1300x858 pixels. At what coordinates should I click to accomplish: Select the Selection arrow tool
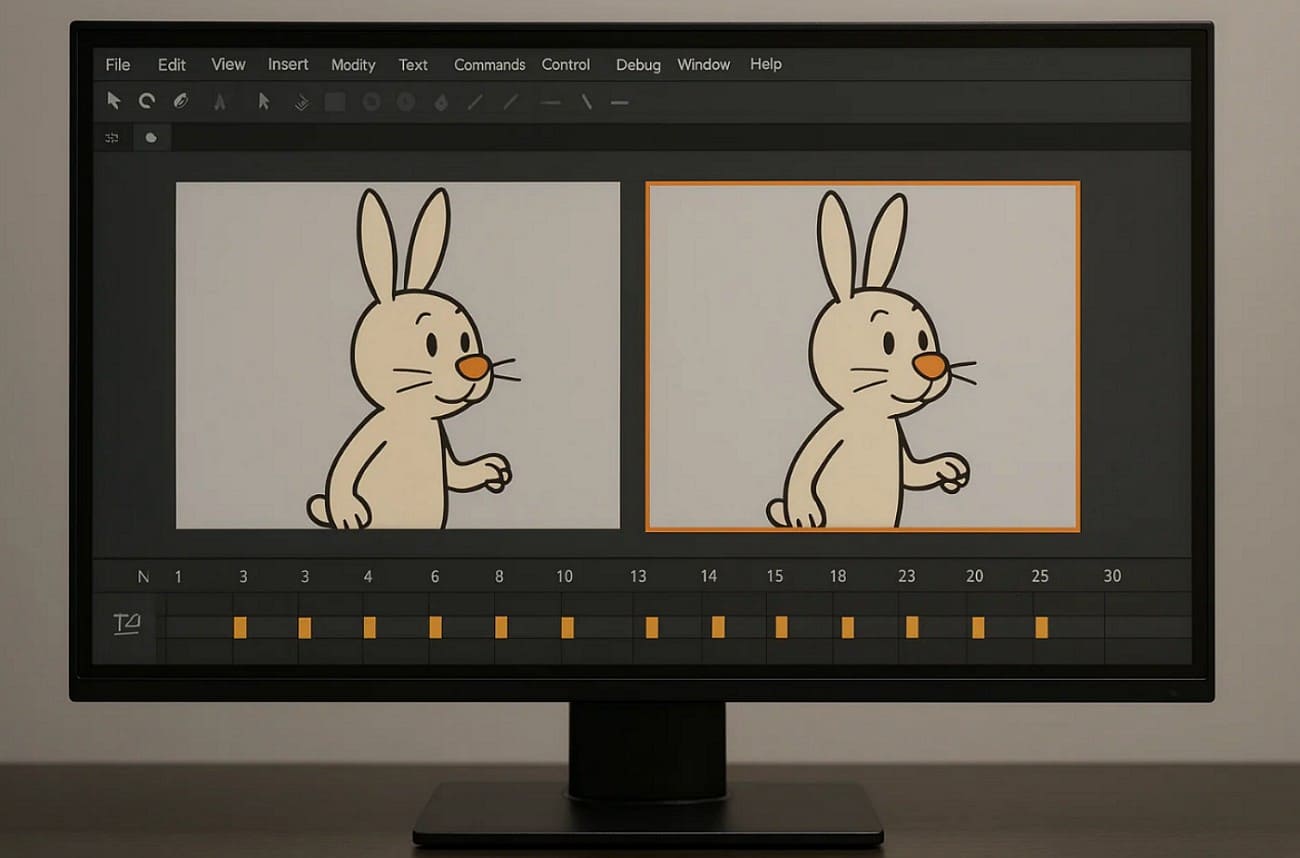(x=115, y=101)
